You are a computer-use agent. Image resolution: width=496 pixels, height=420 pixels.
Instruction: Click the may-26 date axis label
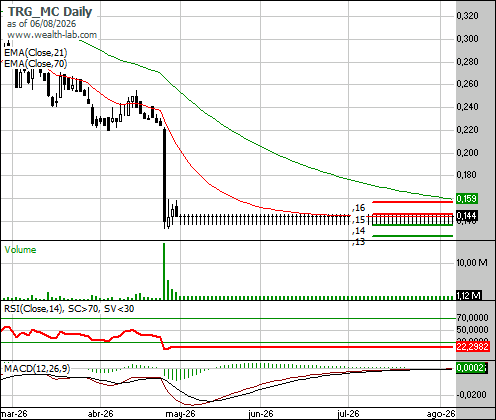pos(180,414)
